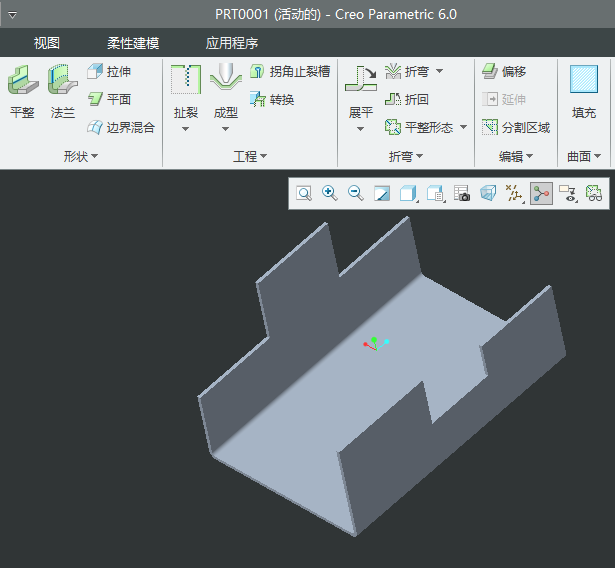Screen dimensions: 615x568
Task: Click the 偏移 offset tool
Action: pos(504,72)
